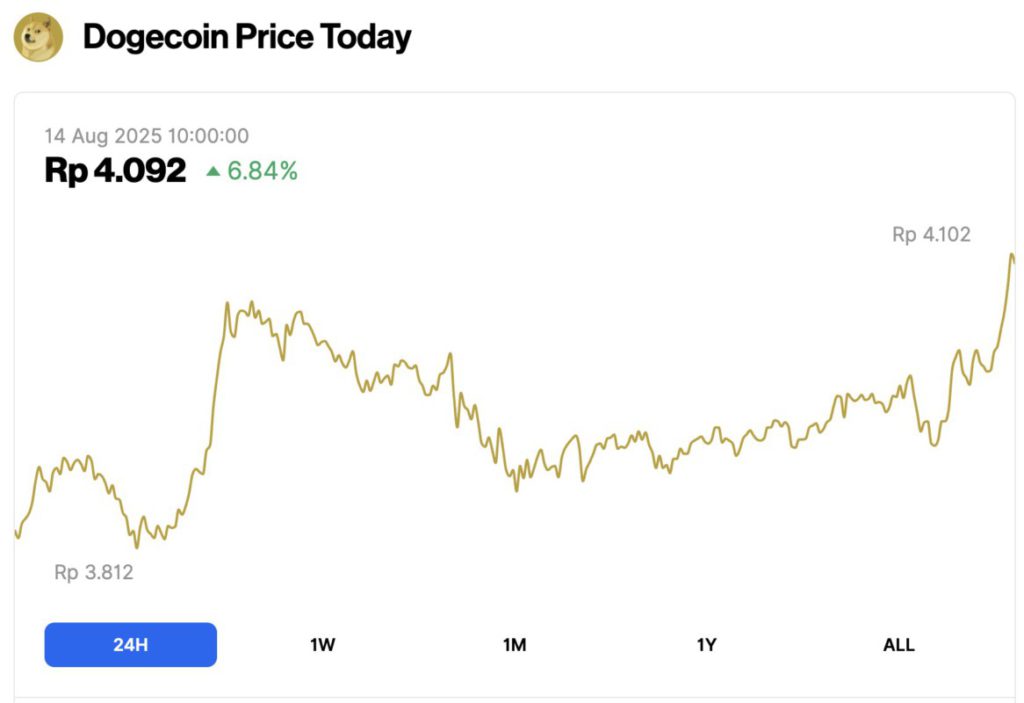
Task: Open the 1M price history
Action: [x=515, y=644]
